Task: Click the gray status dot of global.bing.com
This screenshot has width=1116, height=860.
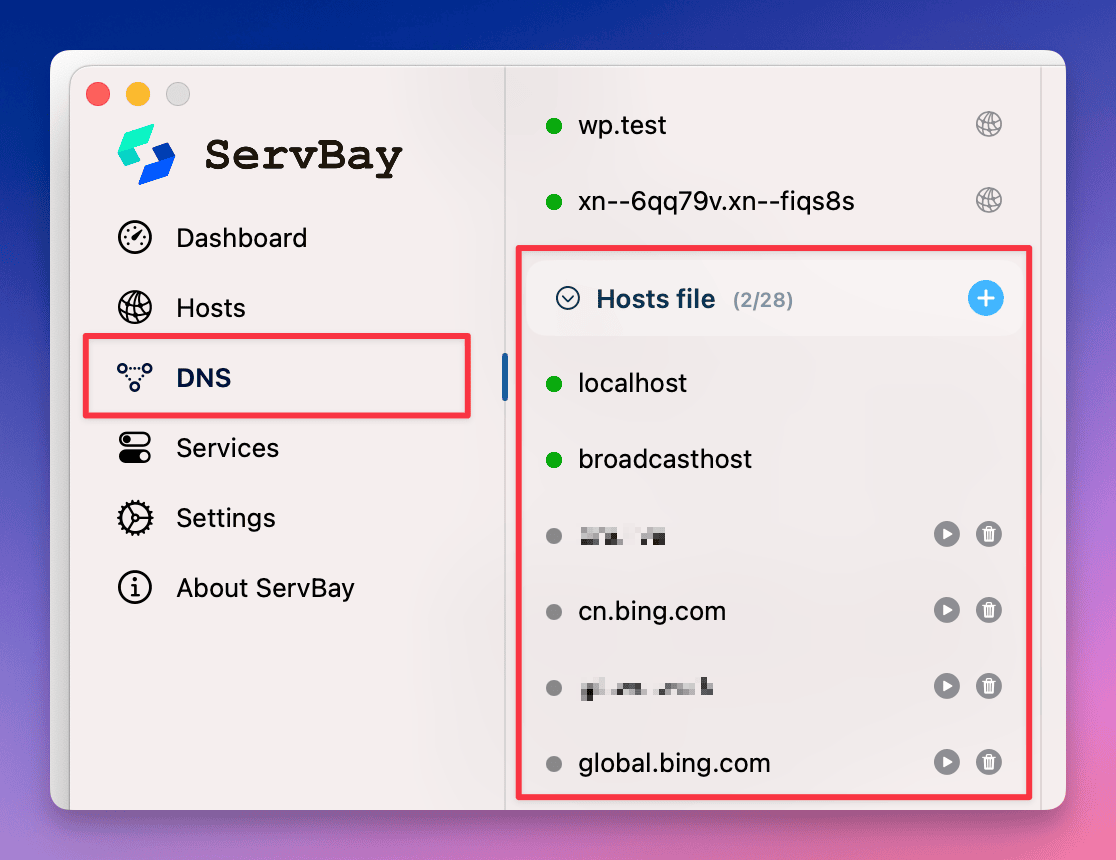Action: click(x=554, y=764)
